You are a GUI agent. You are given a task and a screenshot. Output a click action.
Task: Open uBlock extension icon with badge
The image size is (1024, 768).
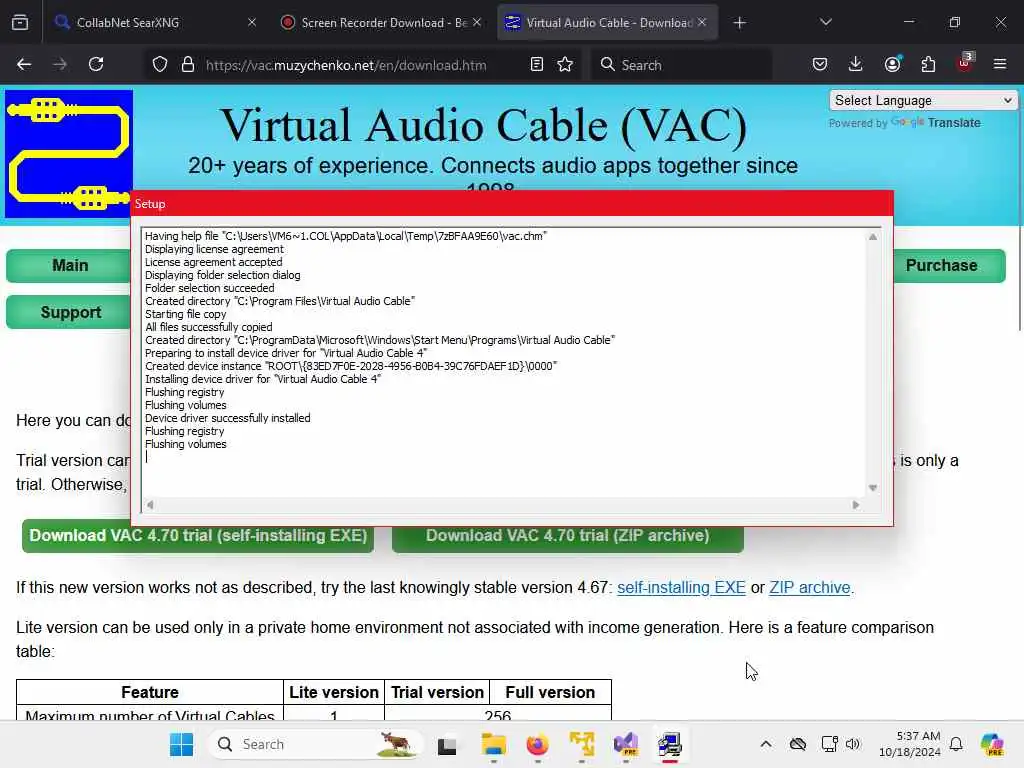965,63
